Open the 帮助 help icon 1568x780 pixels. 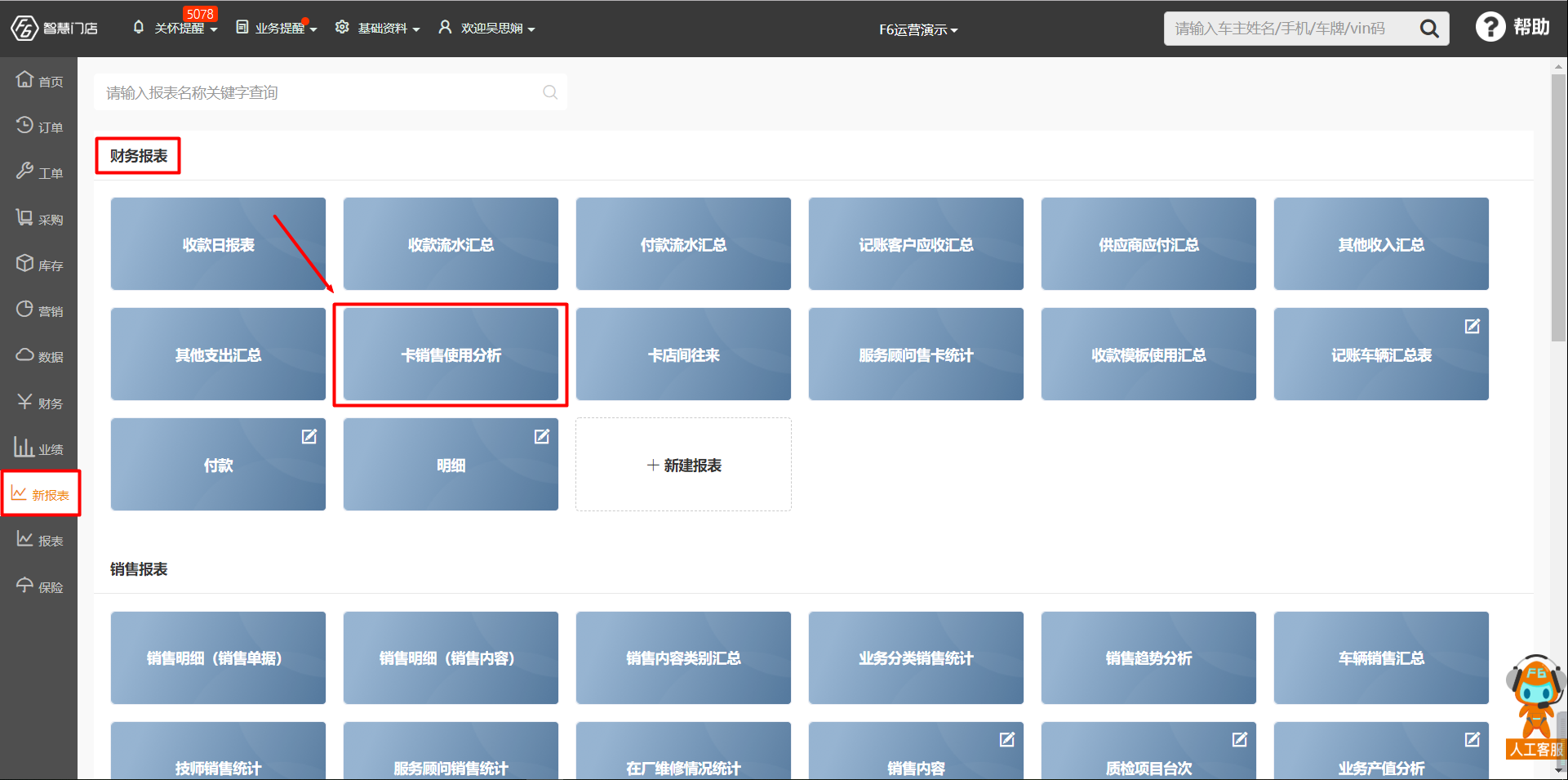pos(1490,27)
